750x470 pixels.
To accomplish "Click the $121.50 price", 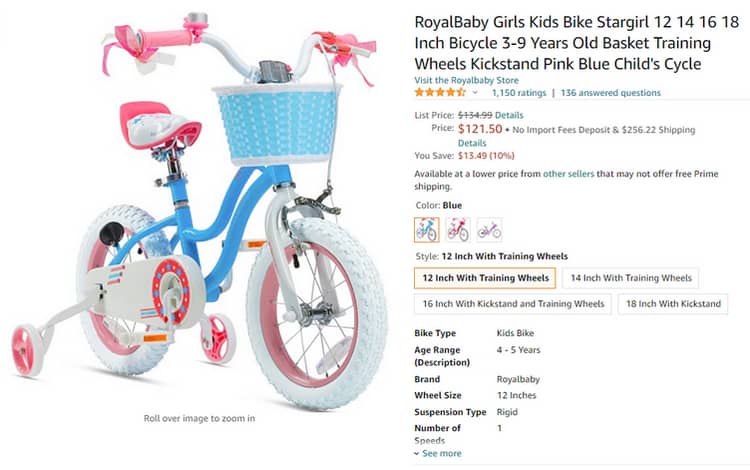I will coord(480,129).
